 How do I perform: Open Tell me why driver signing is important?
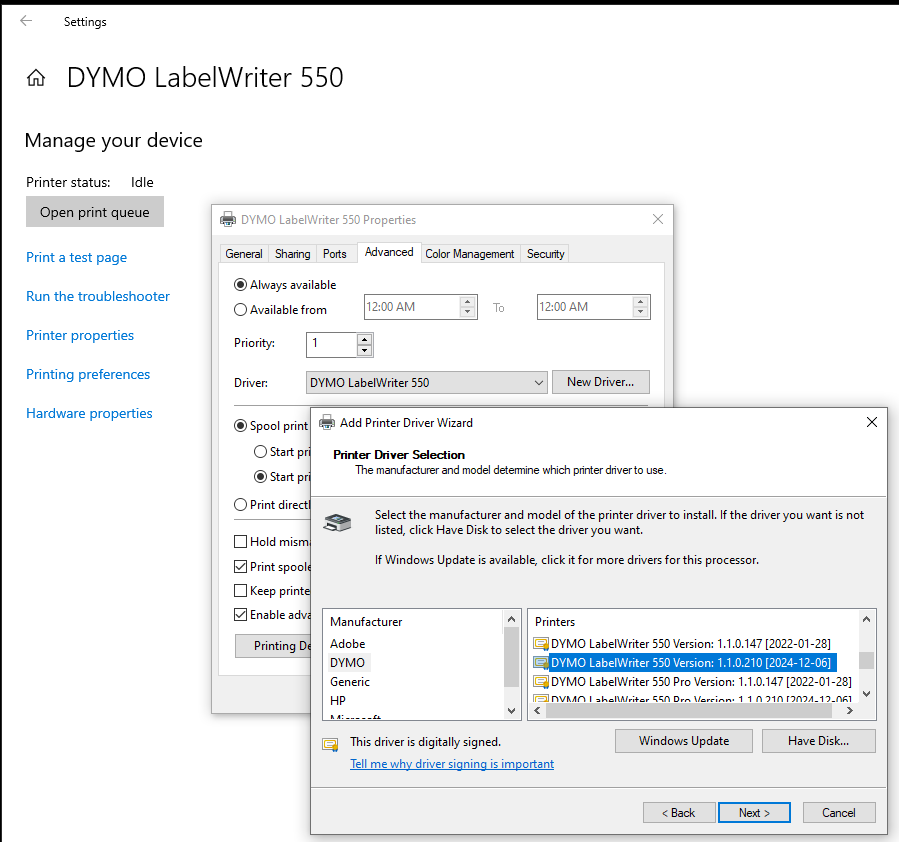(452, 763)
